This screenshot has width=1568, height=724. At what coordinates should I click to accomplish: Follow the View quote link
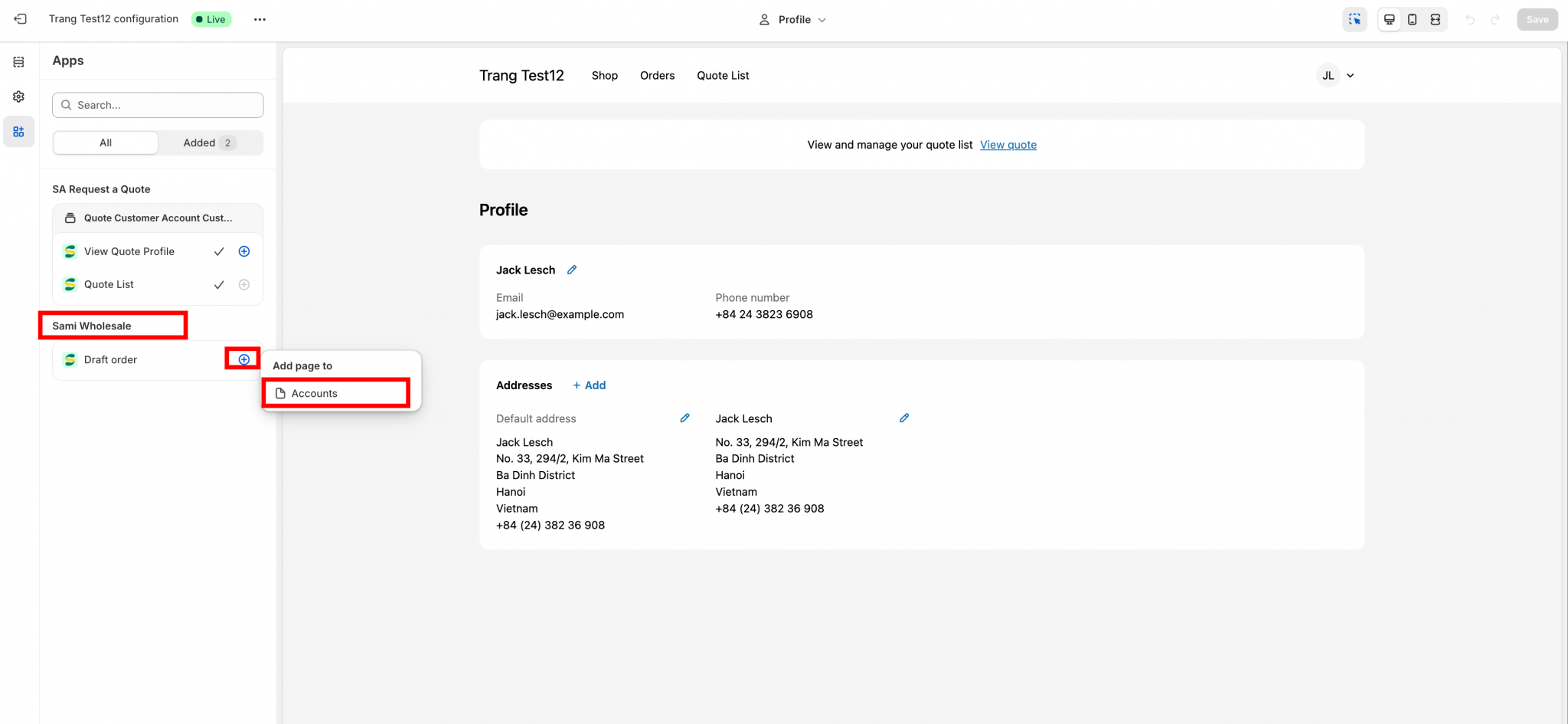coord(1008,145)
